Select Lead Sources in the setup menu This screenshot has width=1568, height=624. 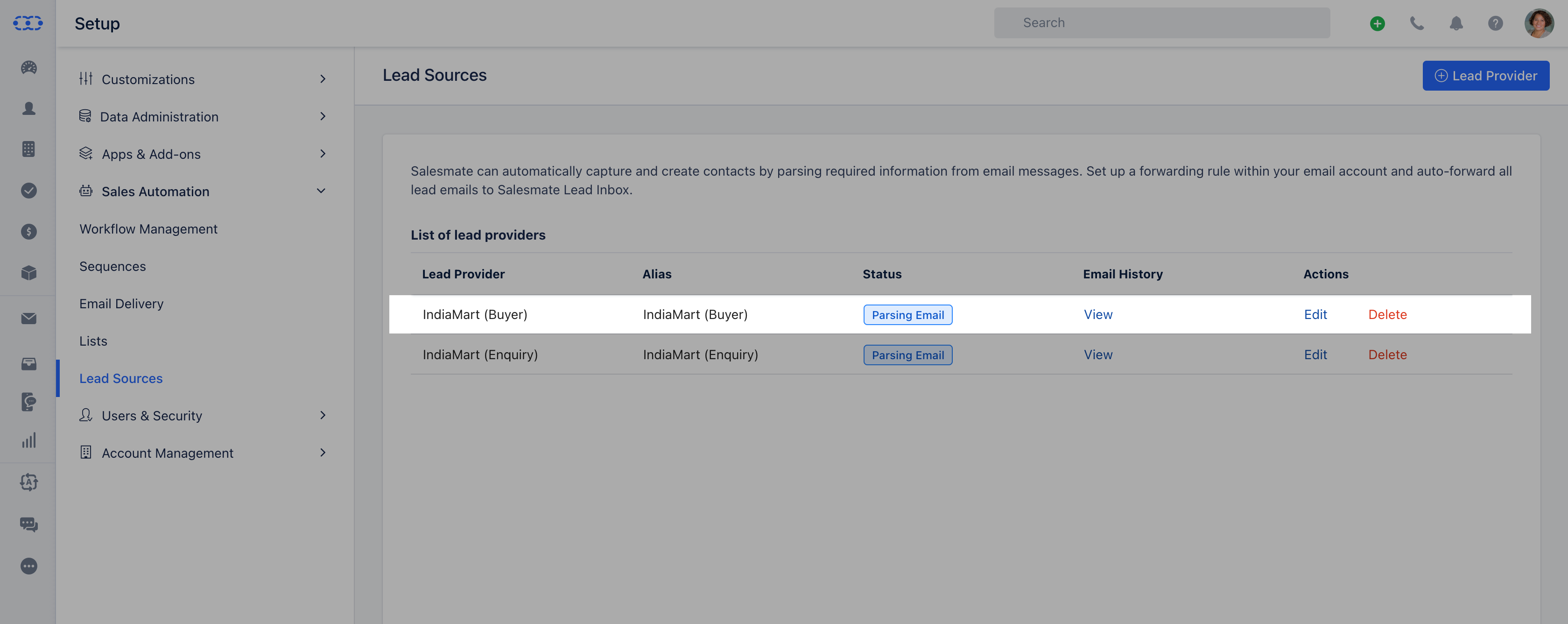point(120,377)
